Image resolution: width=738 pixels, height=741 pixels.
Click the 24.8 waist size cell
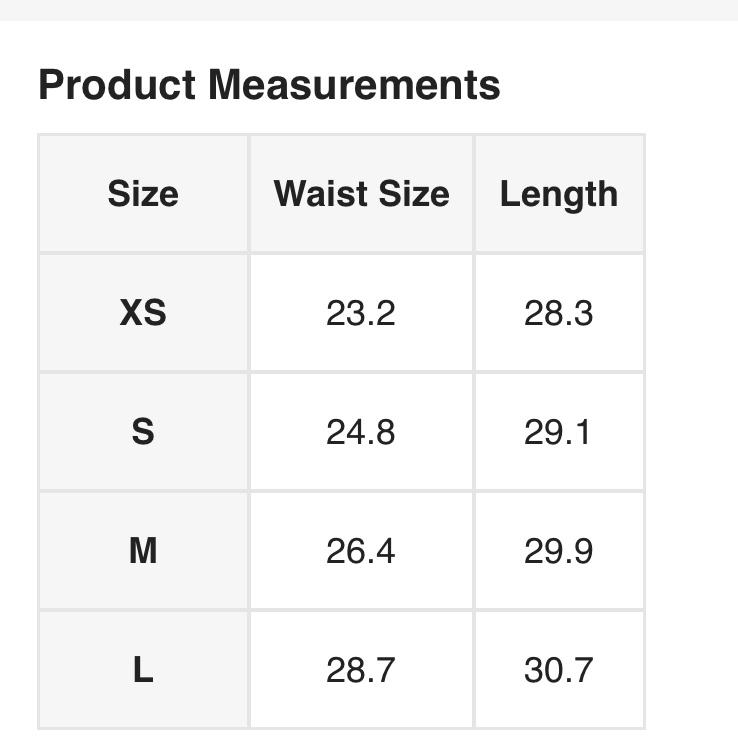coord(361,432)
